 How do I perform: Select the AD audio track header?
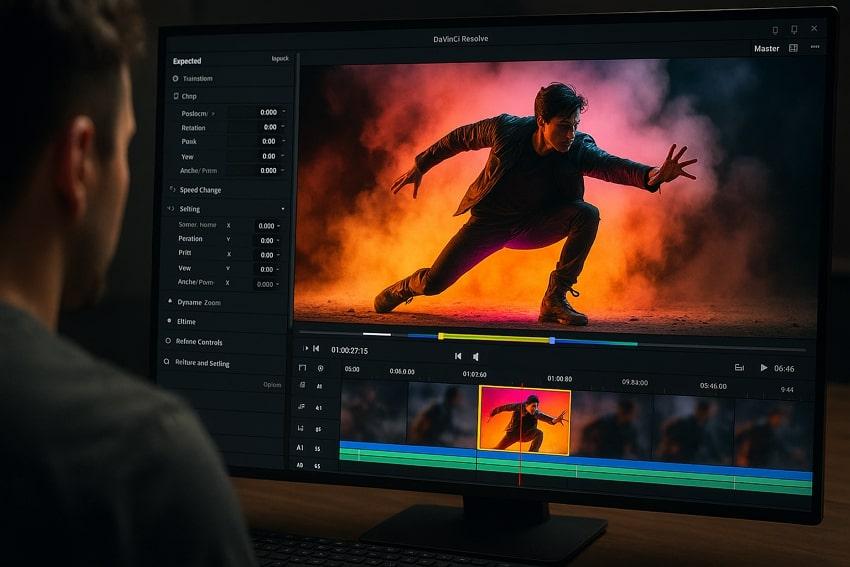point(300,465)
